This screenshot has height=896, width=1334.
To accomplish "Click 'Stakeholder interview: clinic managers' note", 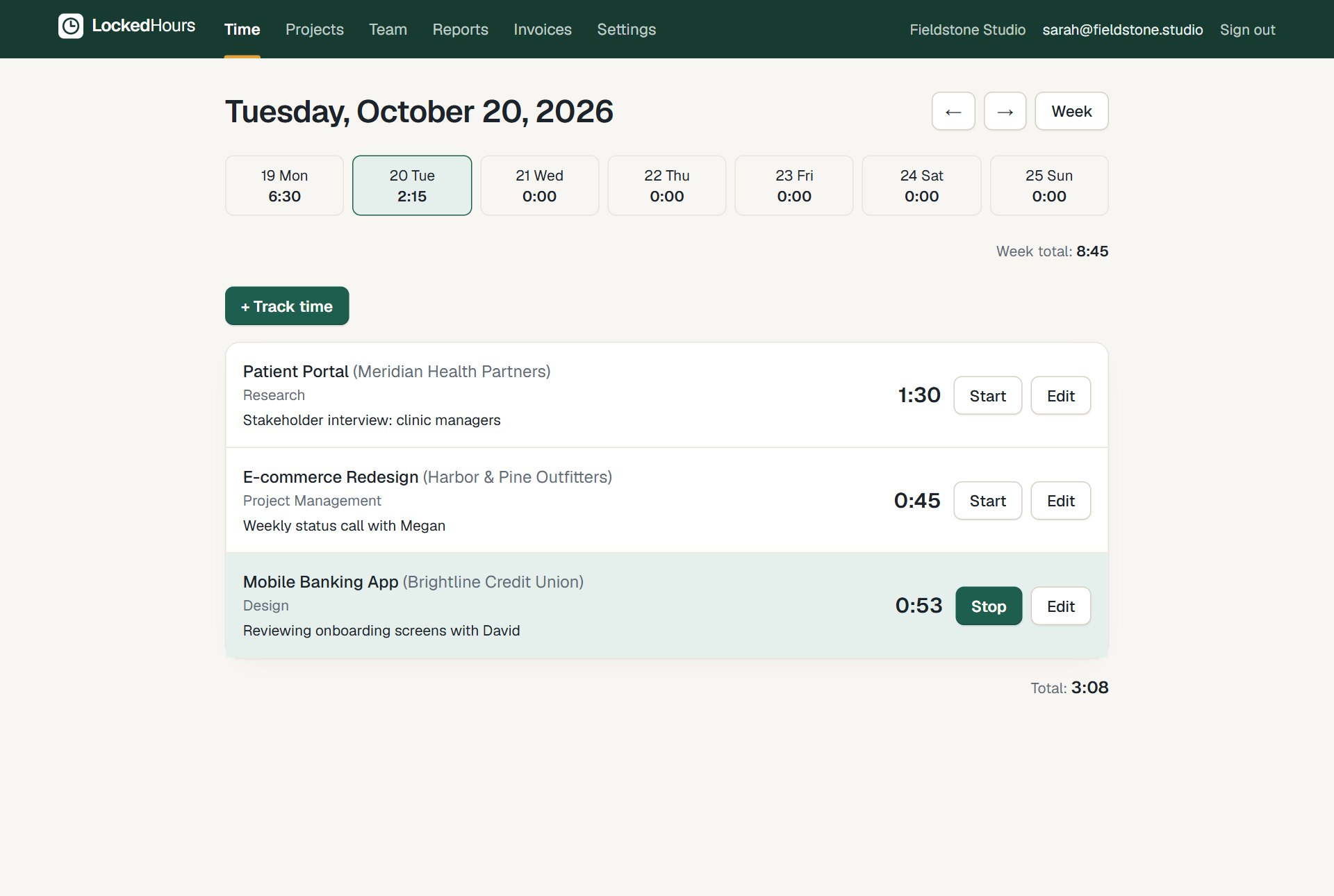I will click(x=372, y=420).
